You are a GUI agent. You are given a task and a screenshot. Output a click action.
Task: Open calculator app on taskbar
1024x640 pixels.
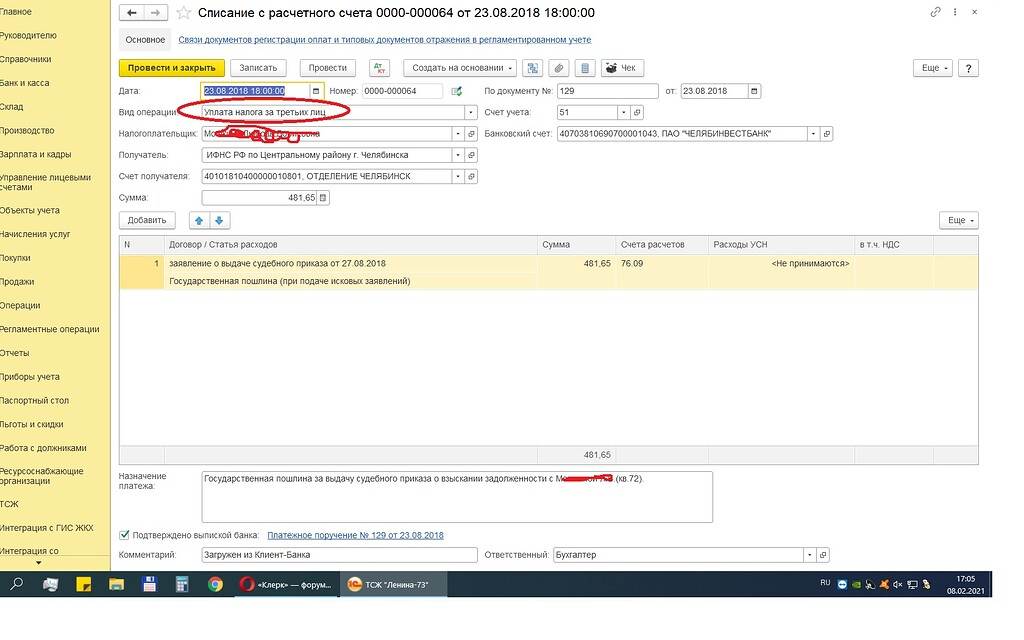[182, 584]
